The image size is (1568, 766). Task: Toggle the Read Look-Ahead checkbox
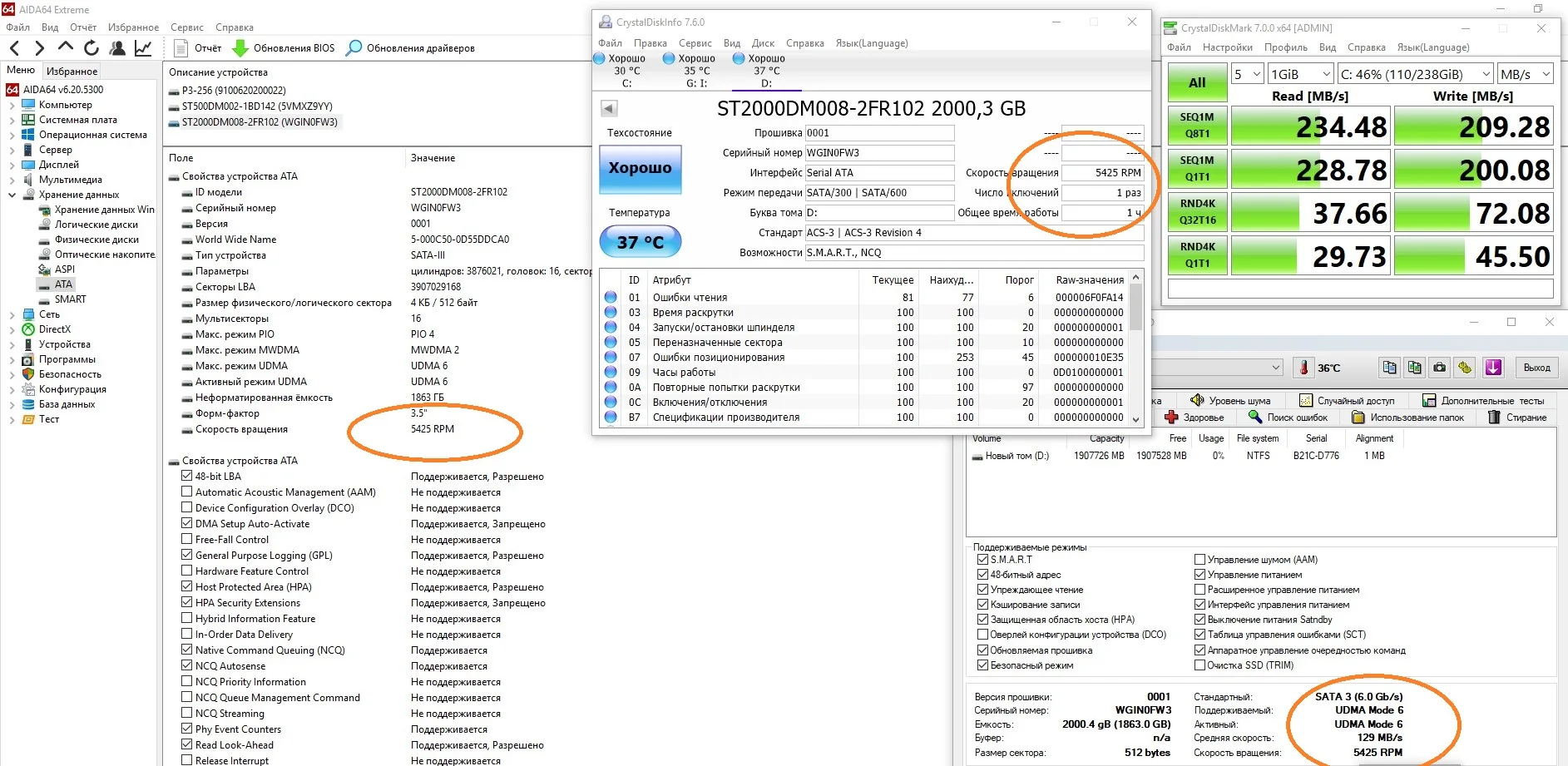pos(187,745)
